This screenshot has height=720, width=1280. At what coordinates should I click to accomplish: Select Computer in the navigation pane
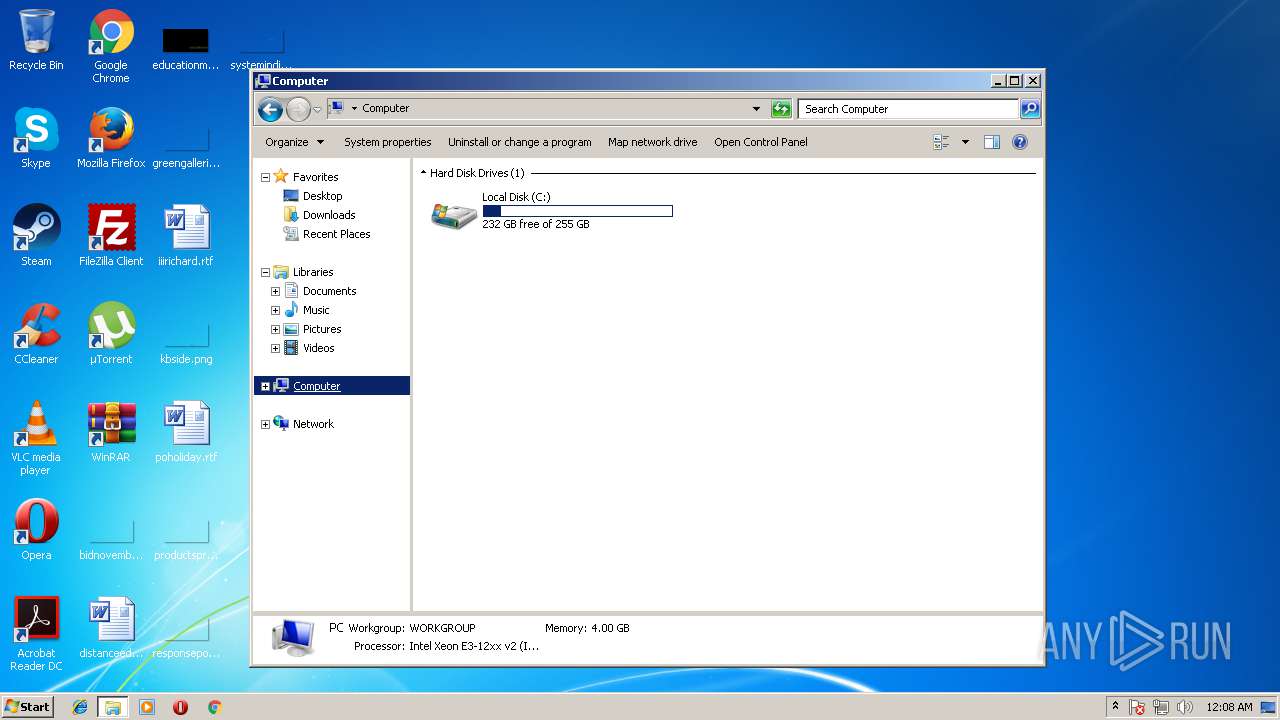[x=316, y=386]
